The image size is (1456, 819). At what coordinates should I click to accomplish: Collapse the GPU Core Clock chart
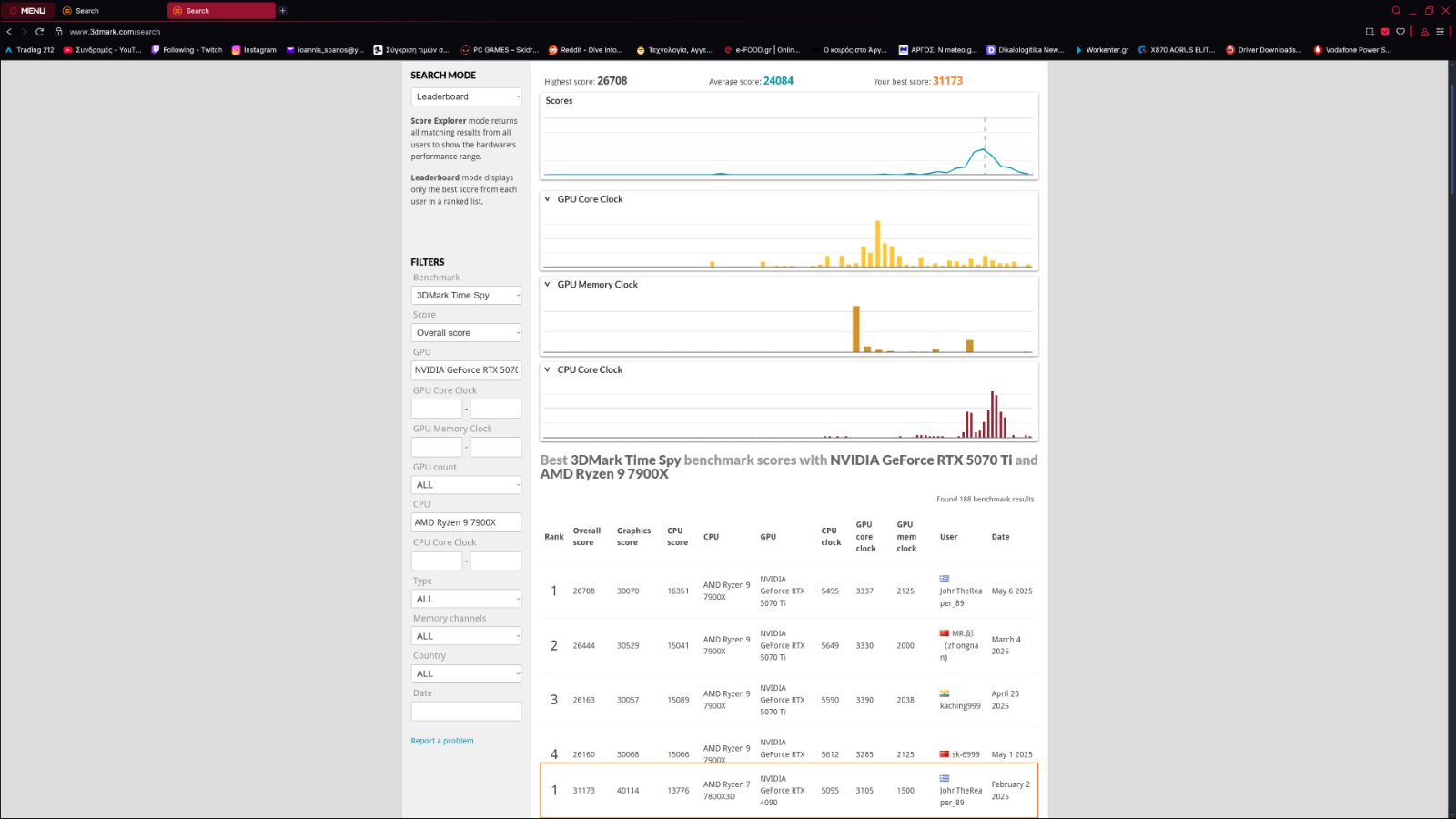pyautogui.click(x=547, y=199)
